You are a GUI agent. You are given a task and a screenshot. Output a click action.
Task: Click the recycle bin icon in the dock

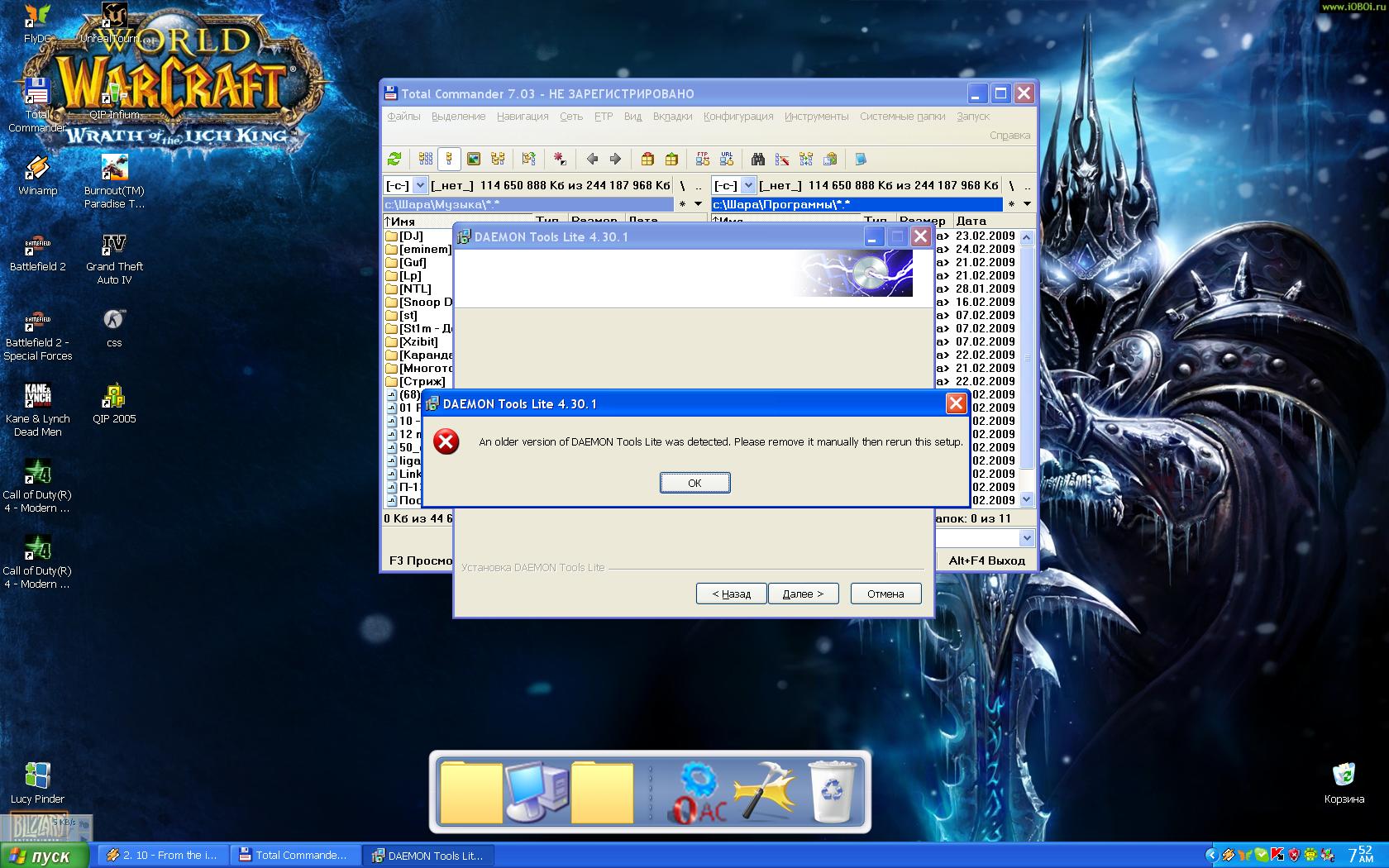(833, 792)
